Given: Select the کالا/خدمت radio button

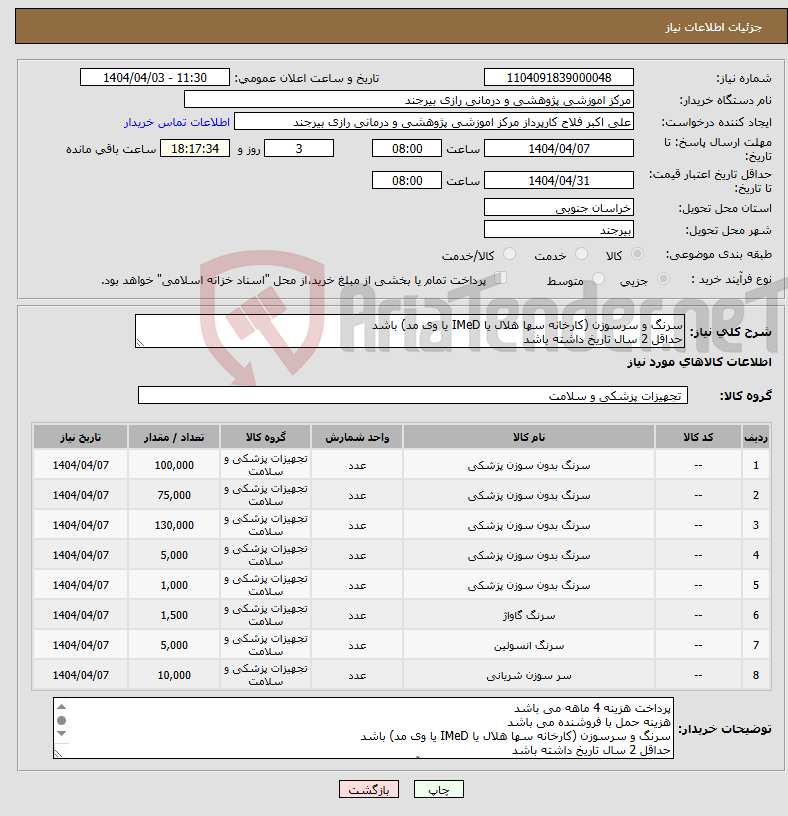Looking at the screenshot, I should 509,254.
